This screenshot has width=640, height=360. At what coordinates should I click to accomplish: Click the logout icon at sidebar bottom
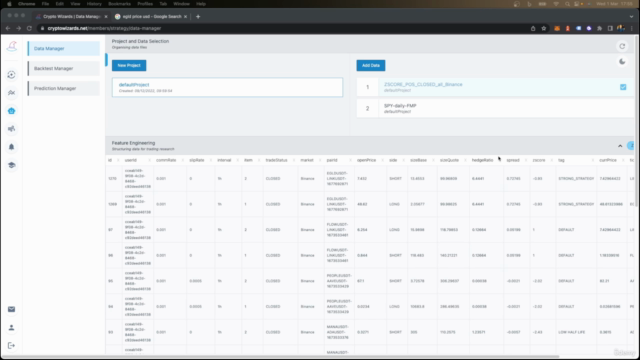[x=11, y=345]
